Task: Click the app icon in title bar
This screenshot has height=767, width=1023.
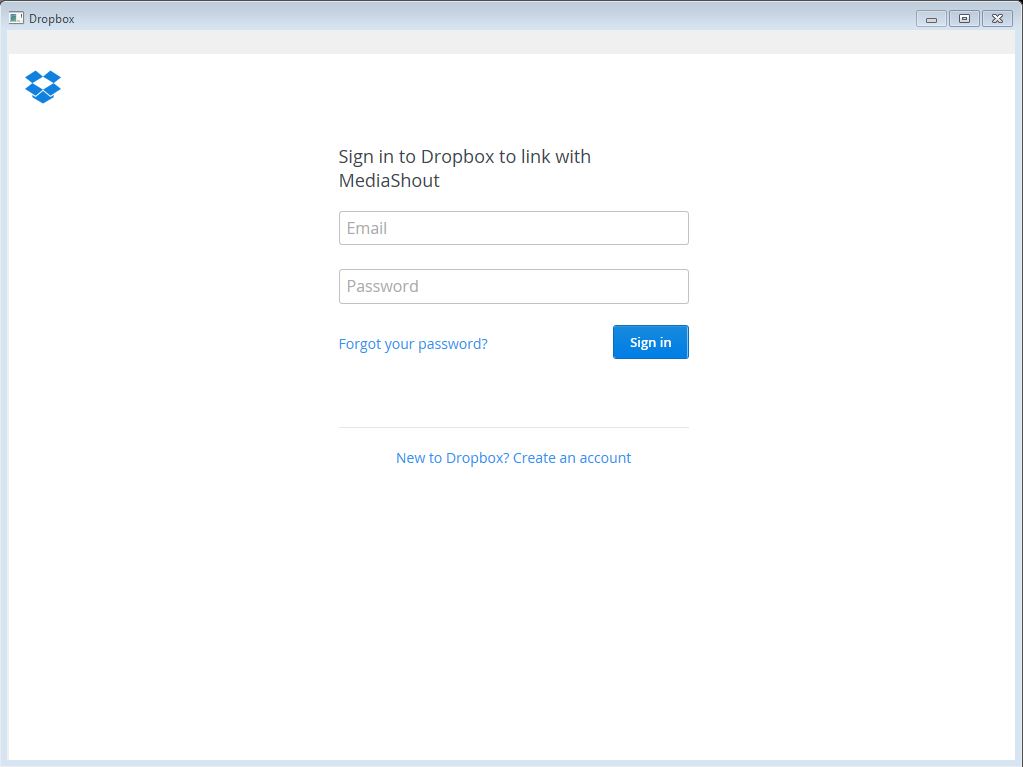Action: pyautogui.click(x=16, y=18)
